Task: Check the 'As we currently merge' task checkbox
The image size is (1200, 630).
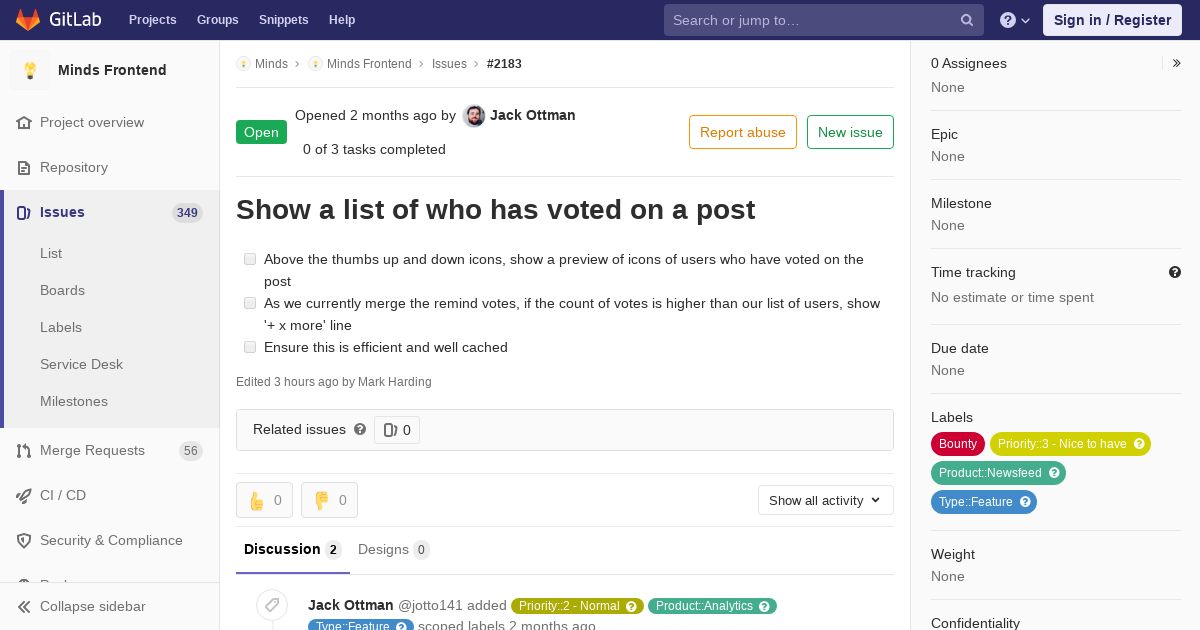Action: [x=250, y=303]
